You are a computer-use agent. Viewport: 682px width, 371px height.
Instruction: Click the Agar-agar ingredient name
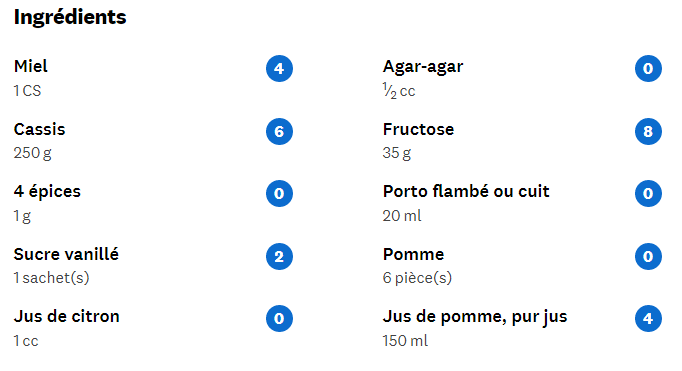[423, 67]
